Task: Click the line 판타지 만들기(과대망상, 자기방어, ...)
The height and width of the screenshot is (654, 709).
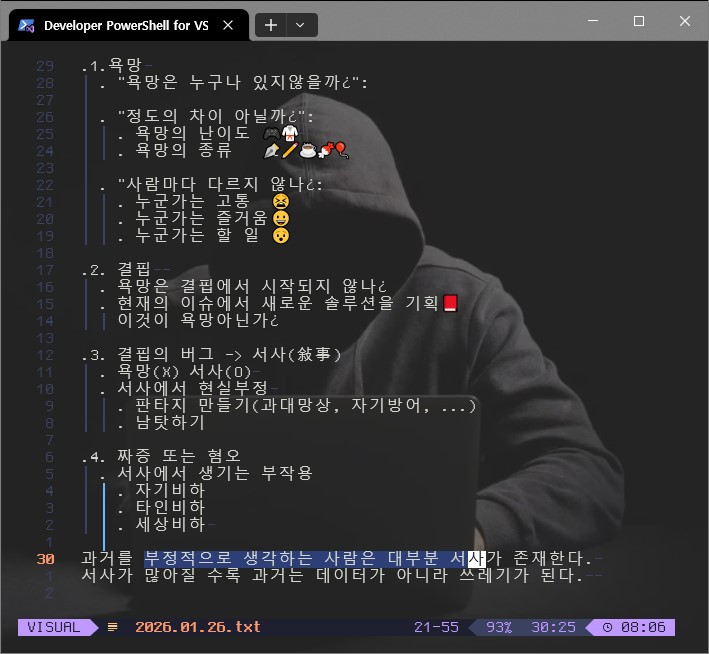Action: click(306, 406)
